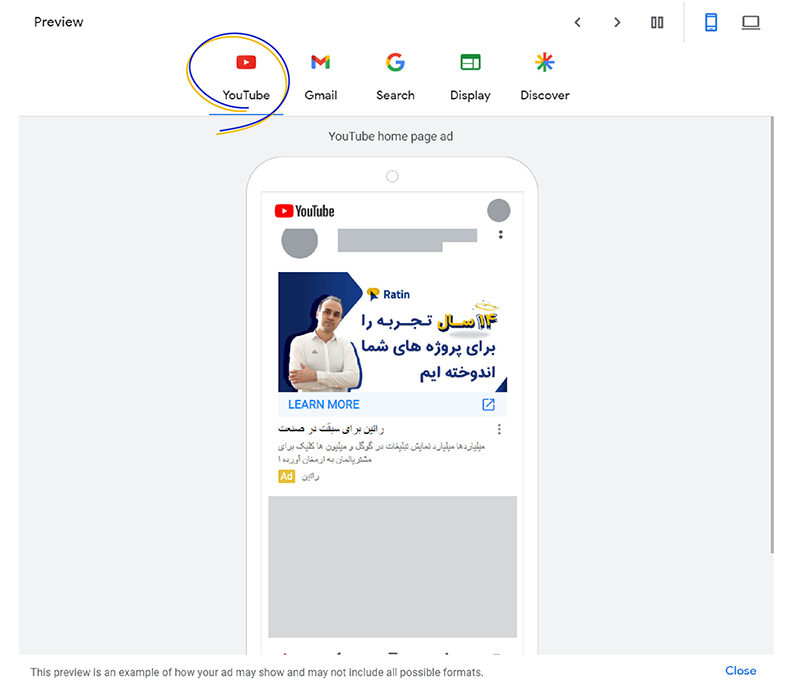This screenshot has height=684, width=800.
Task: Click the profile avatar circle in YouTube header
Action: tap(498, 211)
